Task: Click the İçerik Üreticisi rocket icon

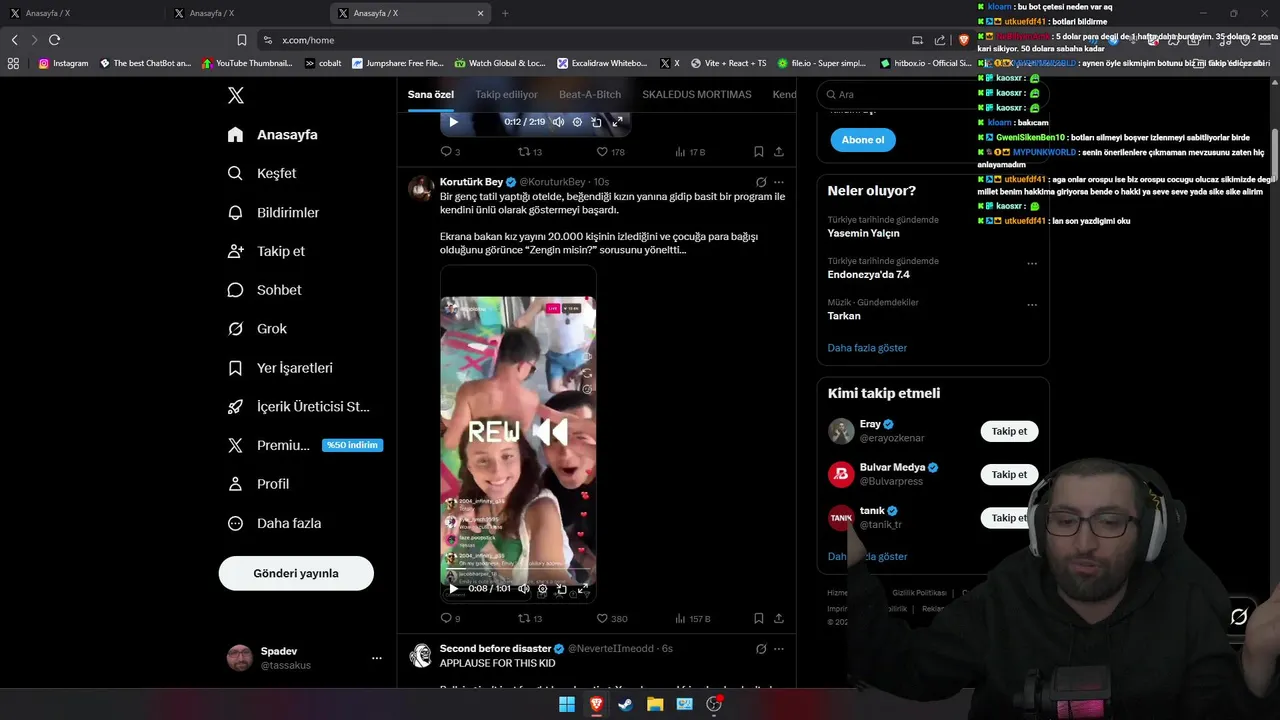Action: coord(235,407)
